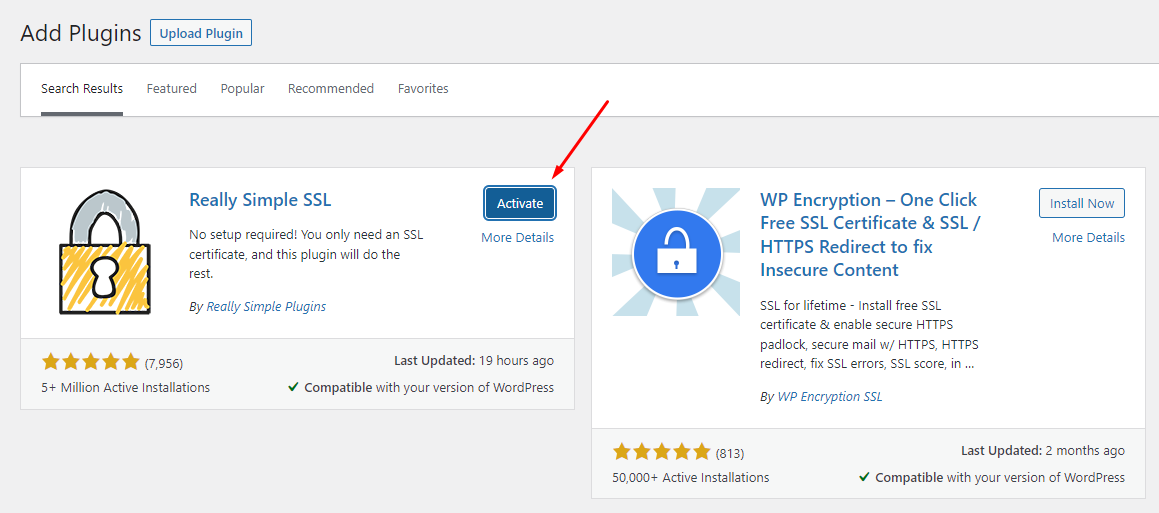Install the WP Encryption plugin now
The width and height of the screenshot is (1159, 513).
click(1081, 203)
